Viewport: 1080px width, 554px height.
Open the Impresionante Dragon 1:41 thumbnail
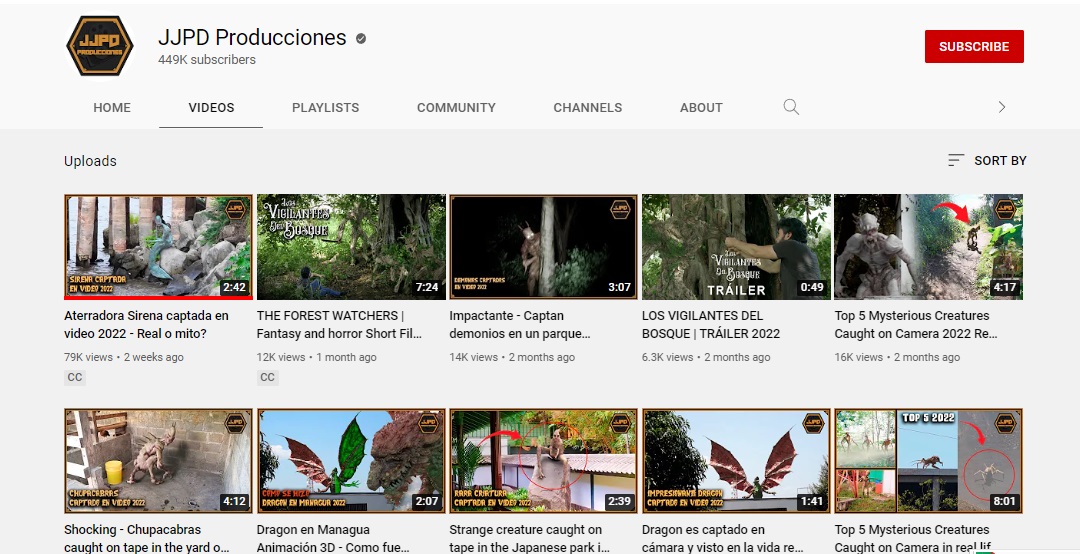736,461
